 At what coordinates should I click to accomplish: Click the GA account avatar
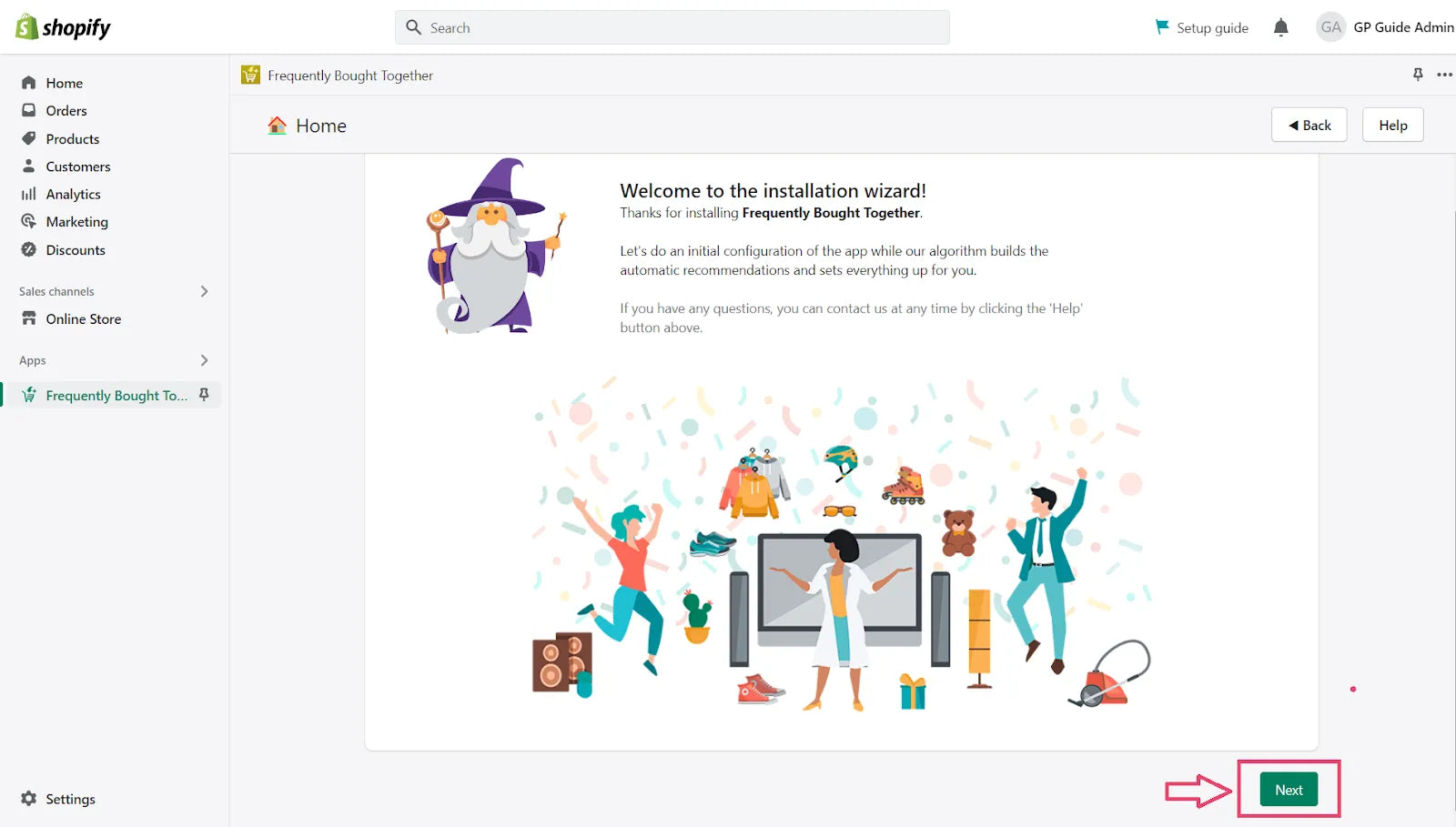click(x=1330, y=27)
